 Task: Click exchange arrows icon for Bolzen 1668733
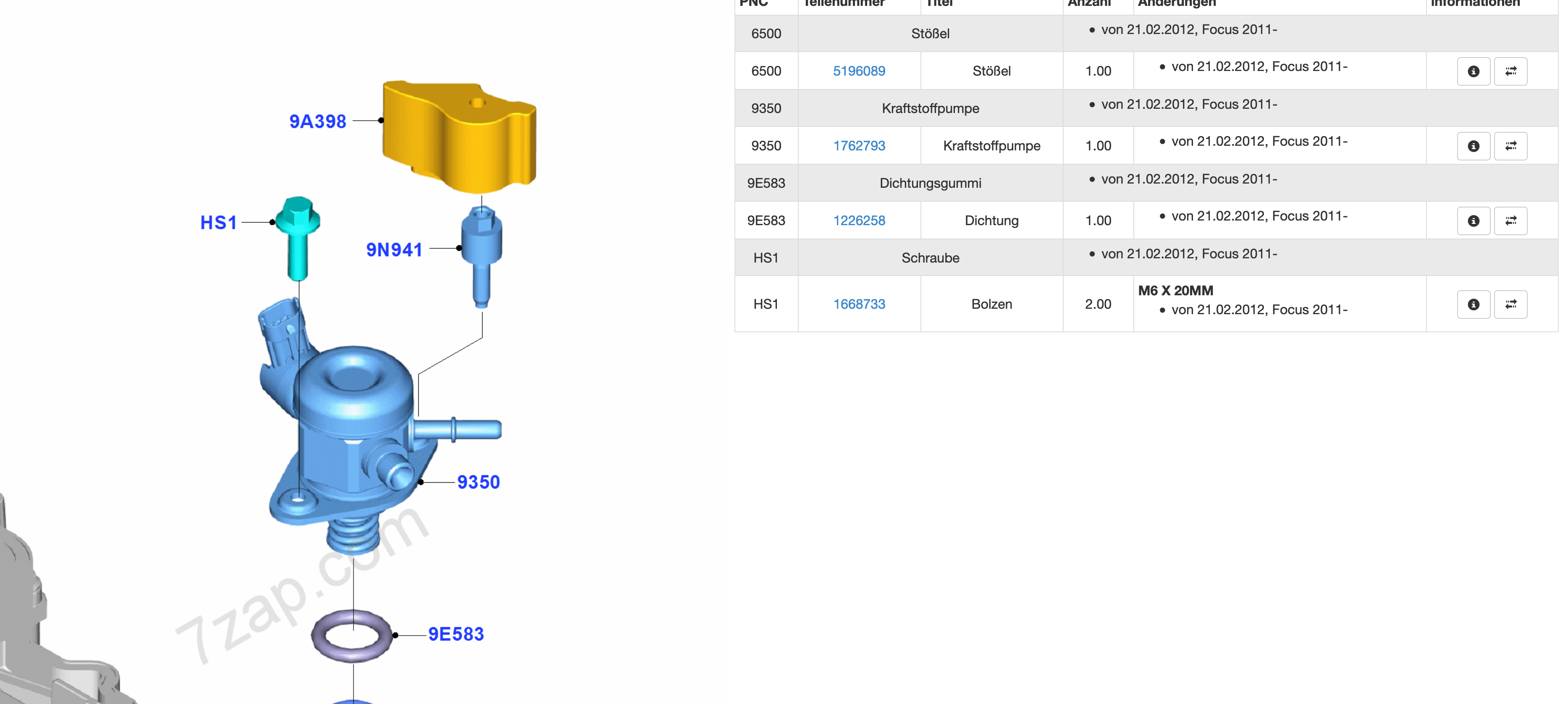(1510, 305)
